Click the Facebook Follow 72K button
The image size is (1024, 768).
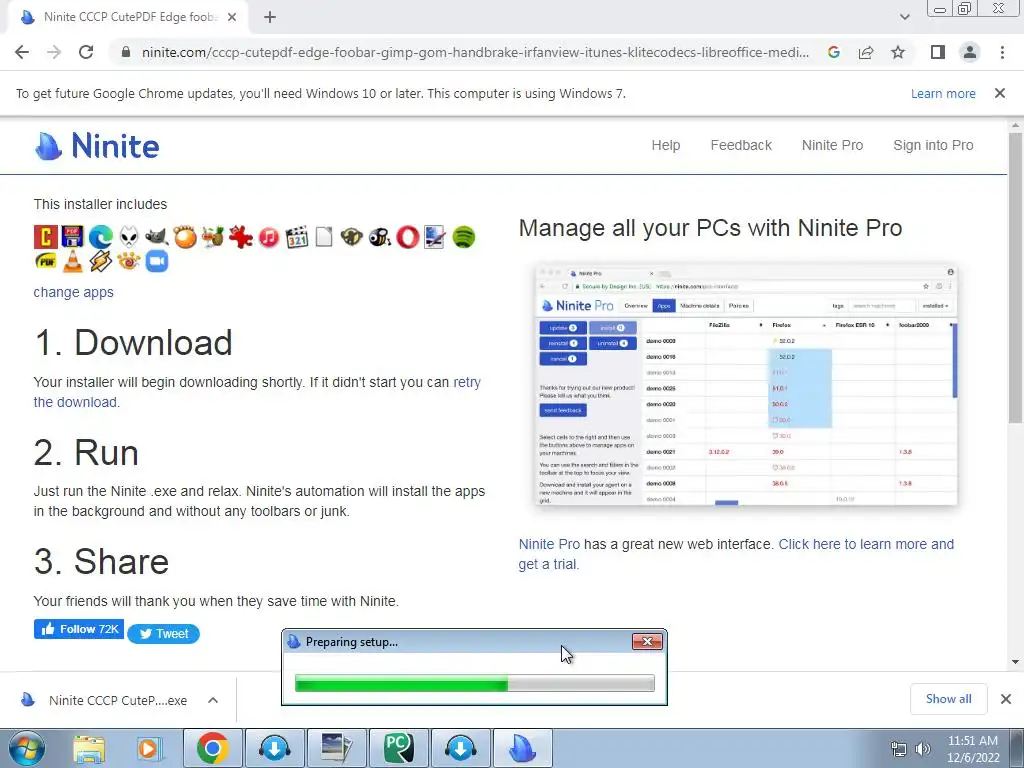[x=79, y=629]
